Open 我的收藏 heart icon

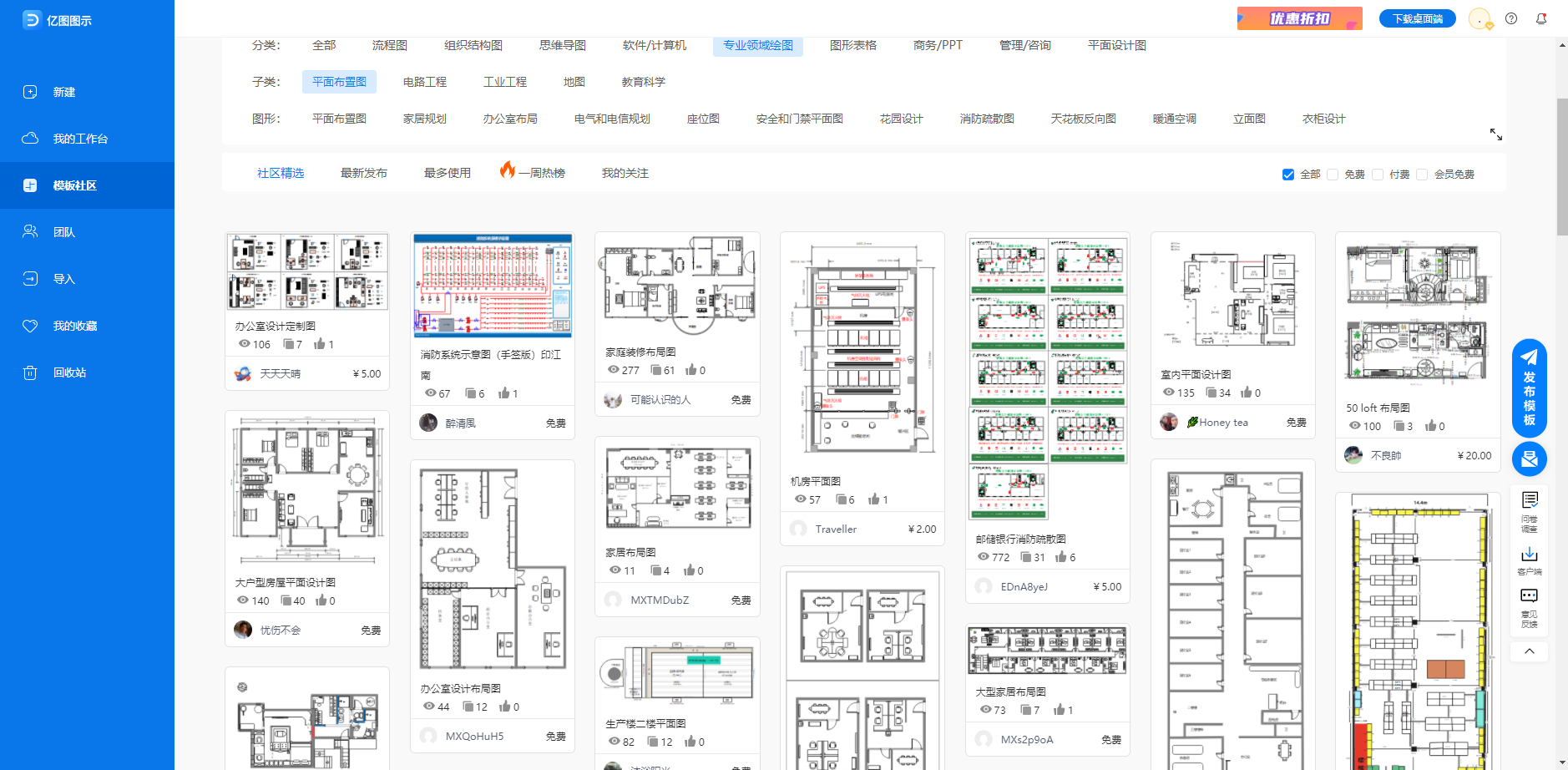click(x=30, y=326)
